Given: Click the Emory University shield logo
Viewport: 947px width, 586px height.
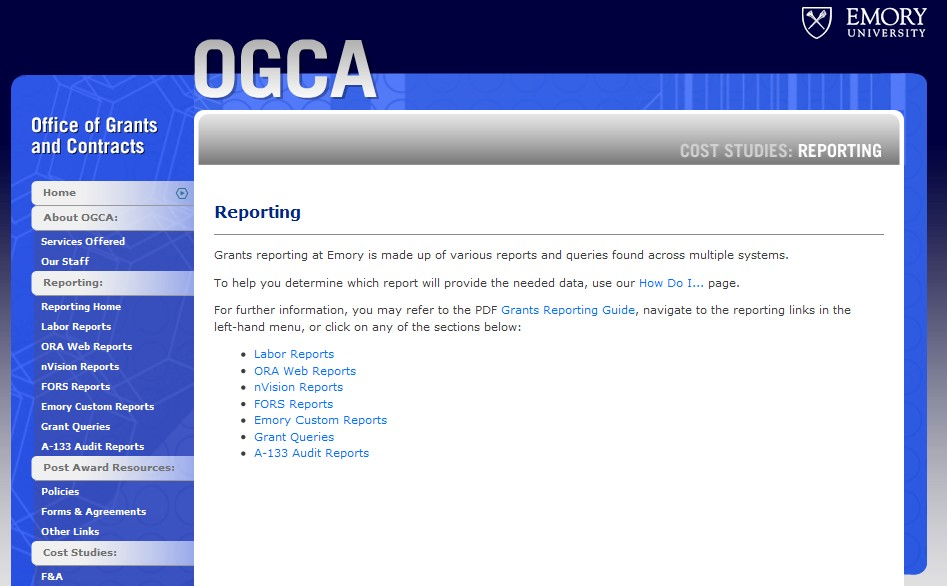Looking at the screenshot, I should coord(817,23).
